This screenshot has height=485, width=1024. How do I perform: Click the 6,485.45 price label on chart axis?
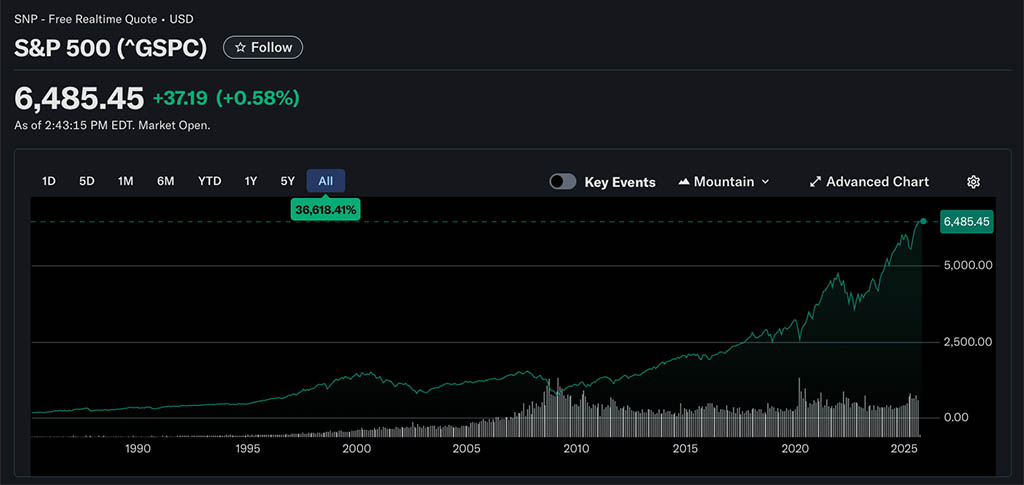point(967,222)
